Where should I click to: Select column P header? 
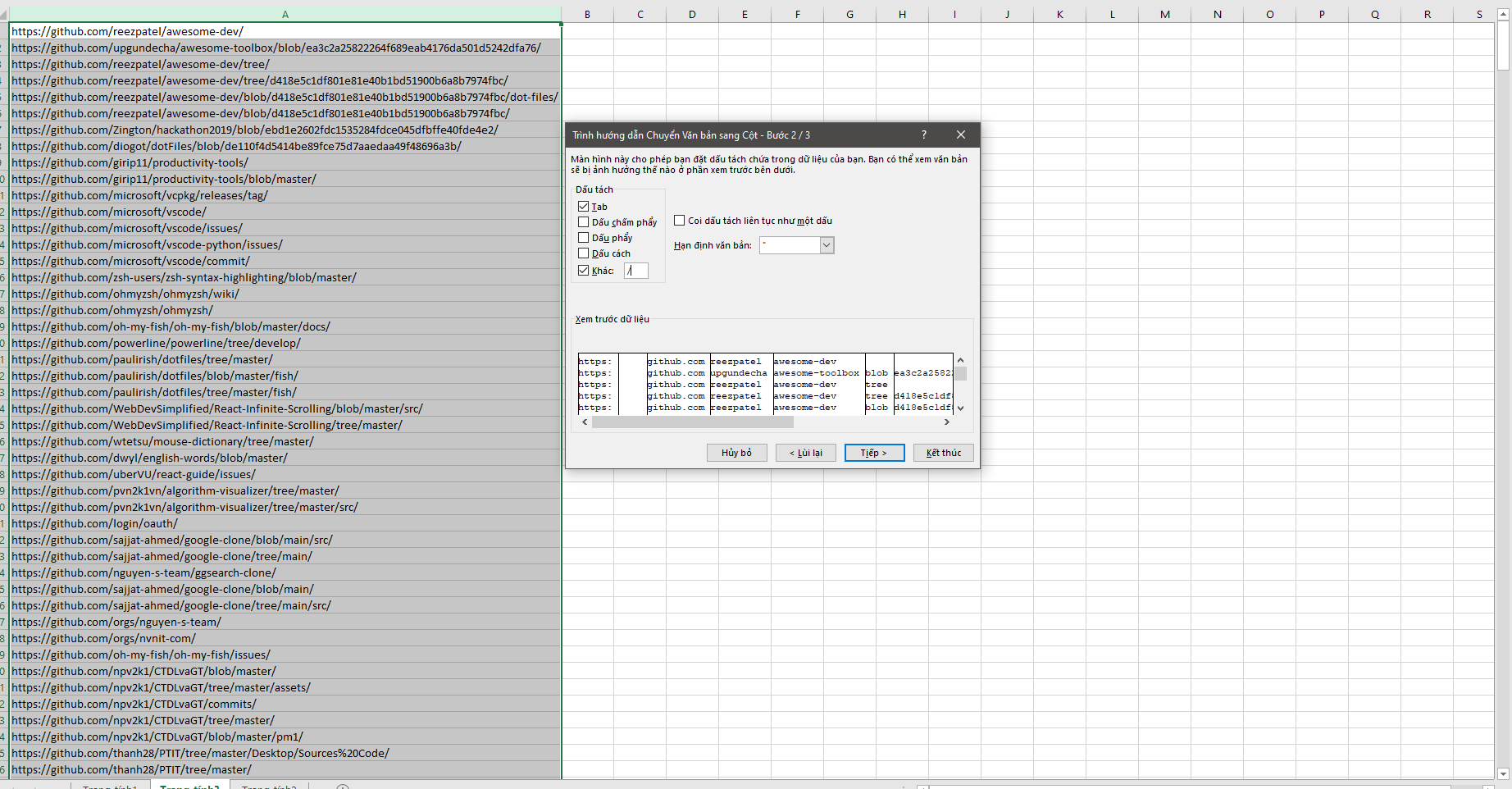tap(1323, 14)
